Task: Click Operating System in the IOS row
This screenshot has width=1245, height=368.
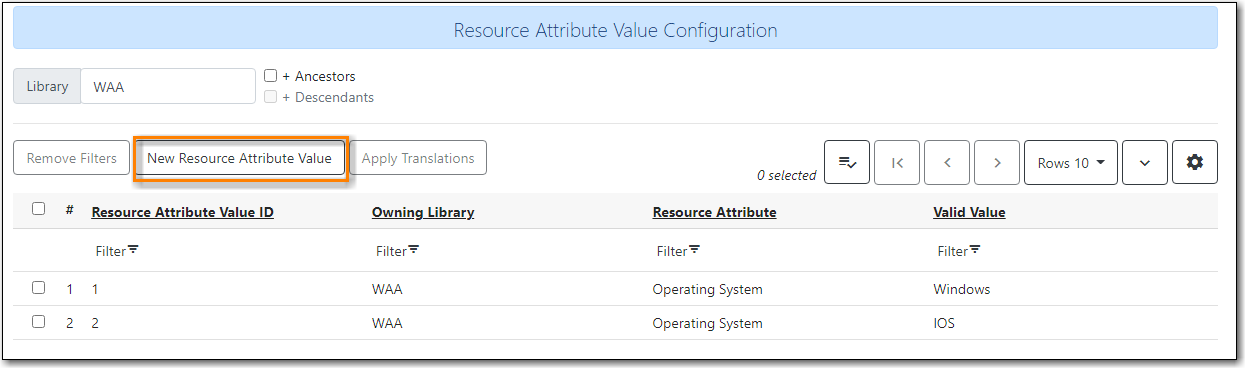Action: point(707,323)
